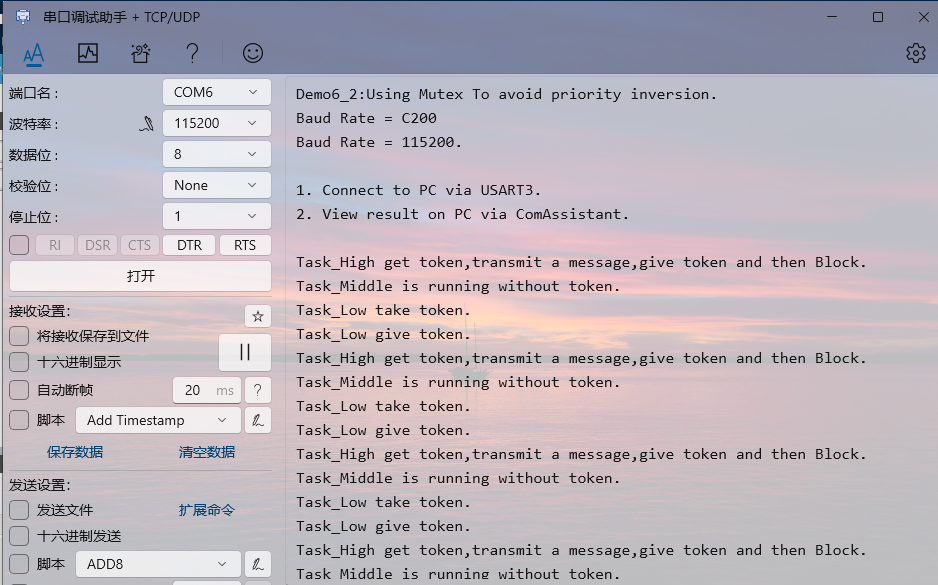This screenshot has width=938, height=585.
Task: Open the ADD8 script dropdown
Action: tap(159, 564)
